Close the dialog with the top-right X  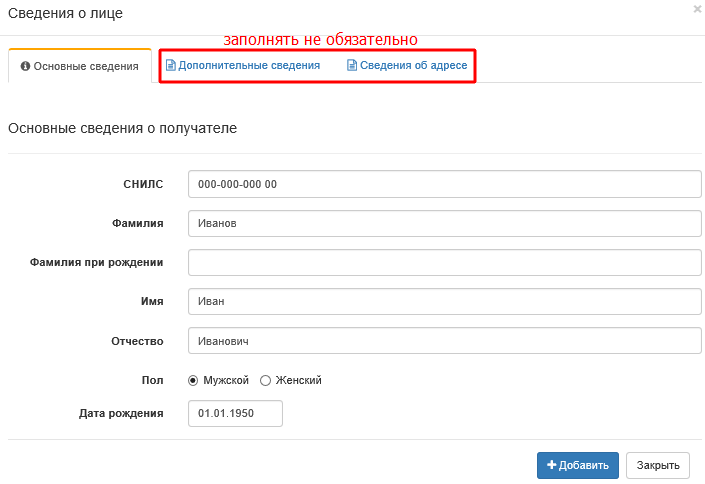click(x=697, y=9)
